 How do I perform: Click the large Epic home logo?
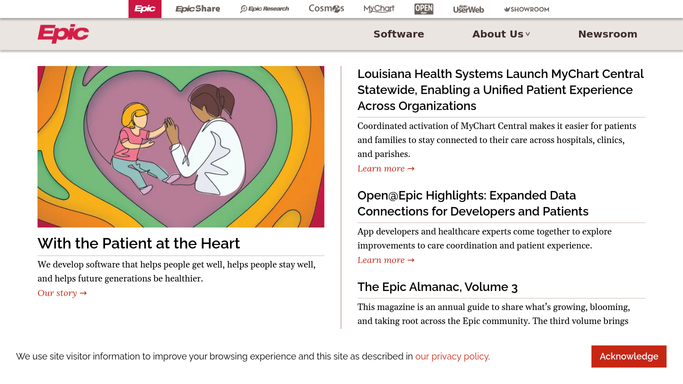pos(63,34)
